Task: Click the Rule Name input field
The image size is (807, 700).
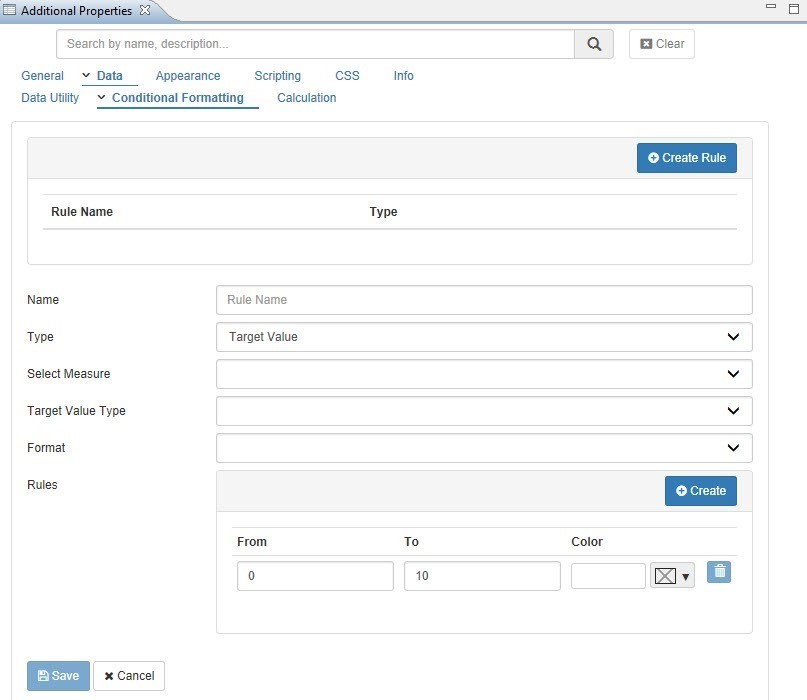Action: click(x=484, y=300)
